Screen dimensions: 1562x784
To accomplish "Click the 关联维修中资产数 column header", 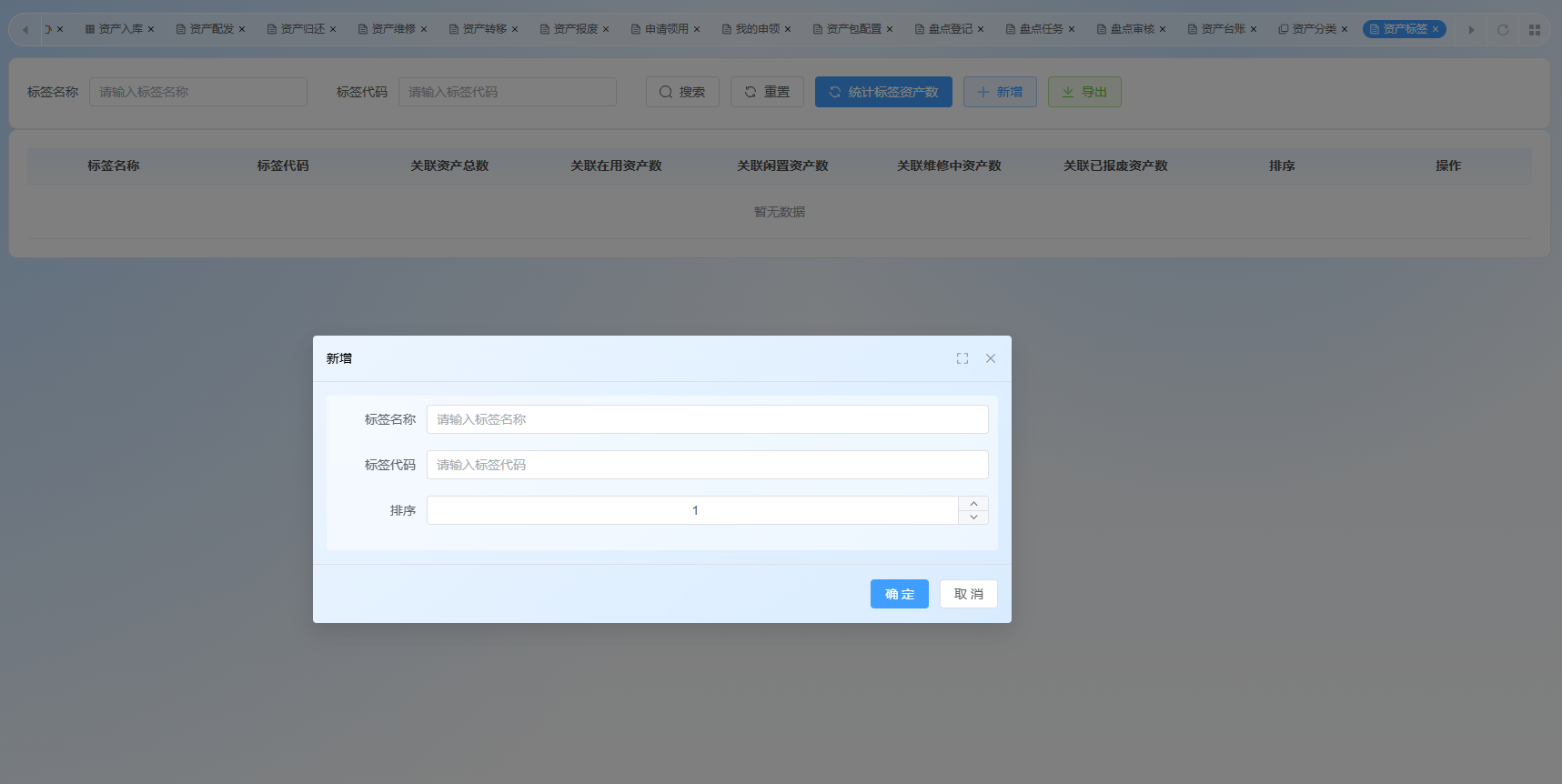I will click(x=949, y=166).
